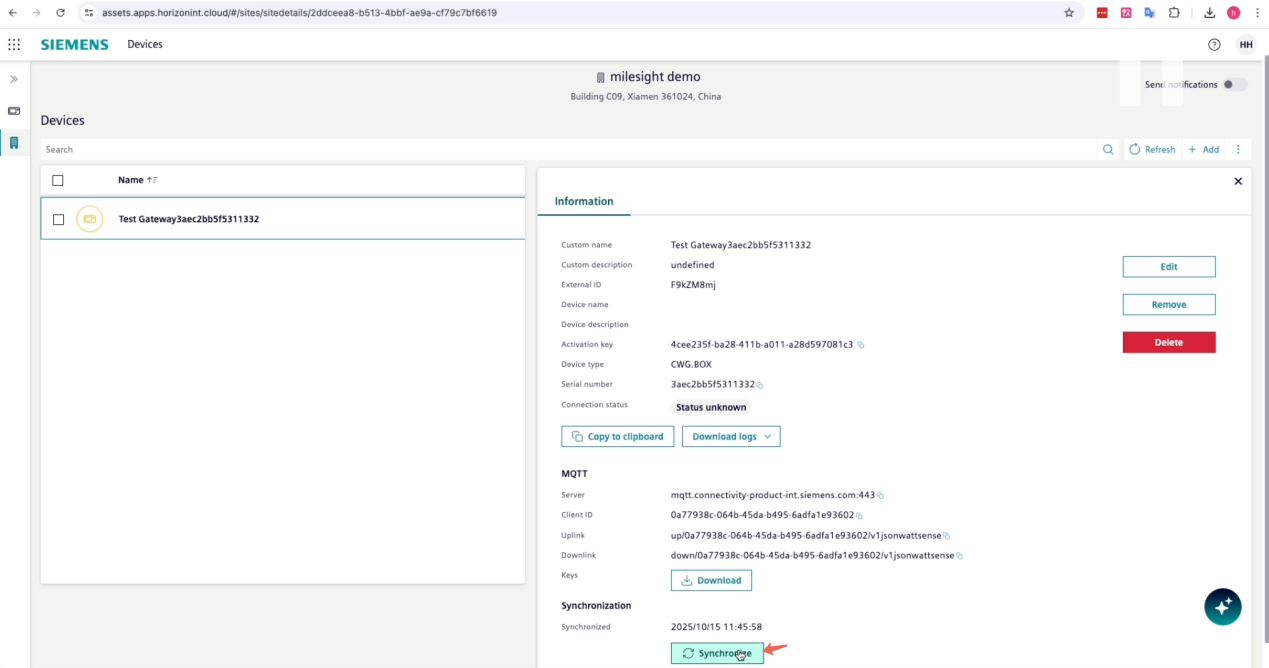Click the Edit button

pyautogui.click(x=1169, y=267)
